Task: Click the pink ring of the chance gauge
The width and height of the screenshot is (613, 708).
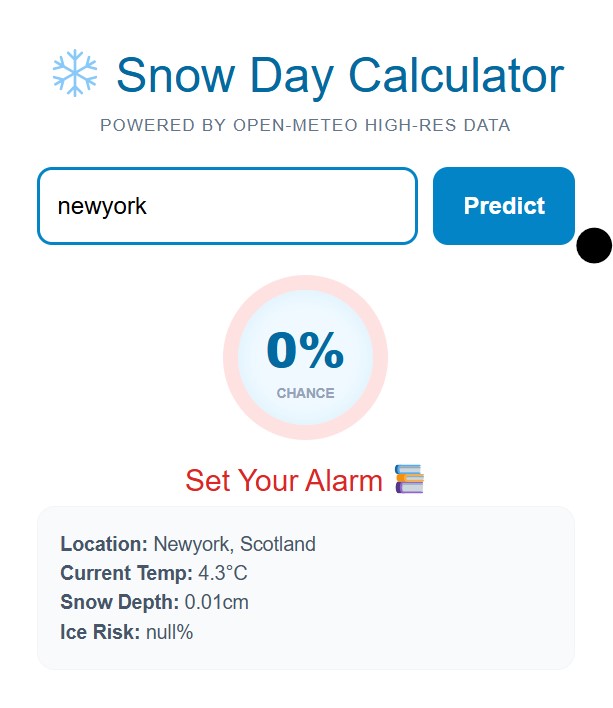Action: (231, 357)
